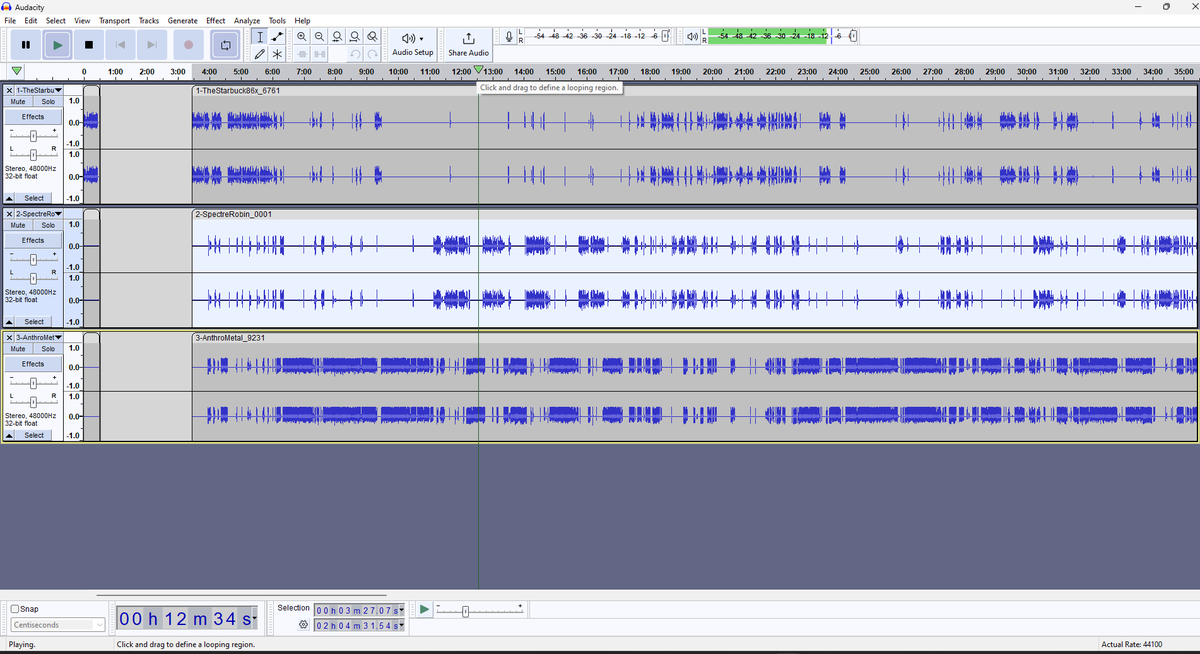Click the Play-at-speed button
This screenshot has height=654, width=1200.
pos(424,609)
